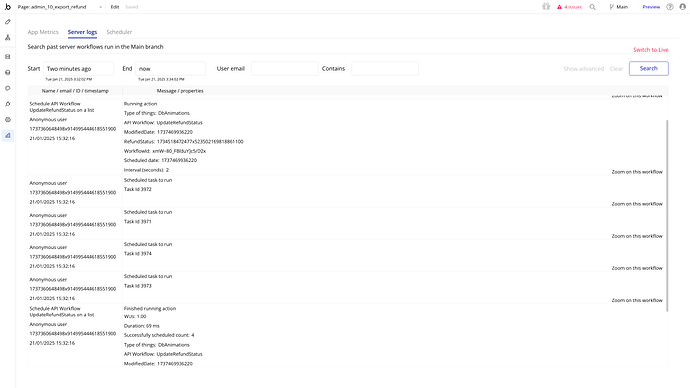Open the 4 issues warning indicator
Screen dimensions: 690x388
coord(569,7)
